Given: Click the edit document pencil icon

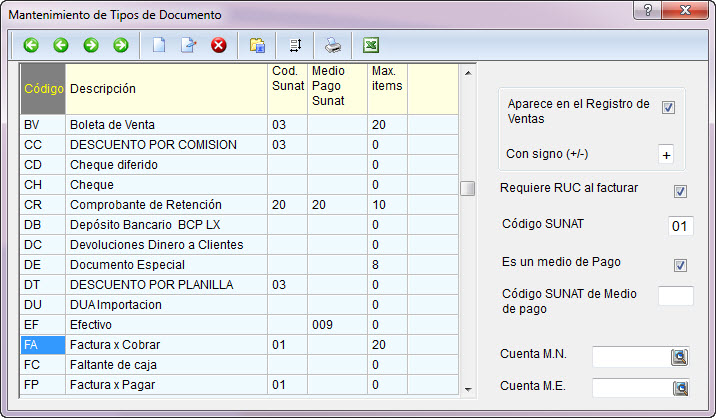Looking at the screenshot, I should (x=188, y=45).
